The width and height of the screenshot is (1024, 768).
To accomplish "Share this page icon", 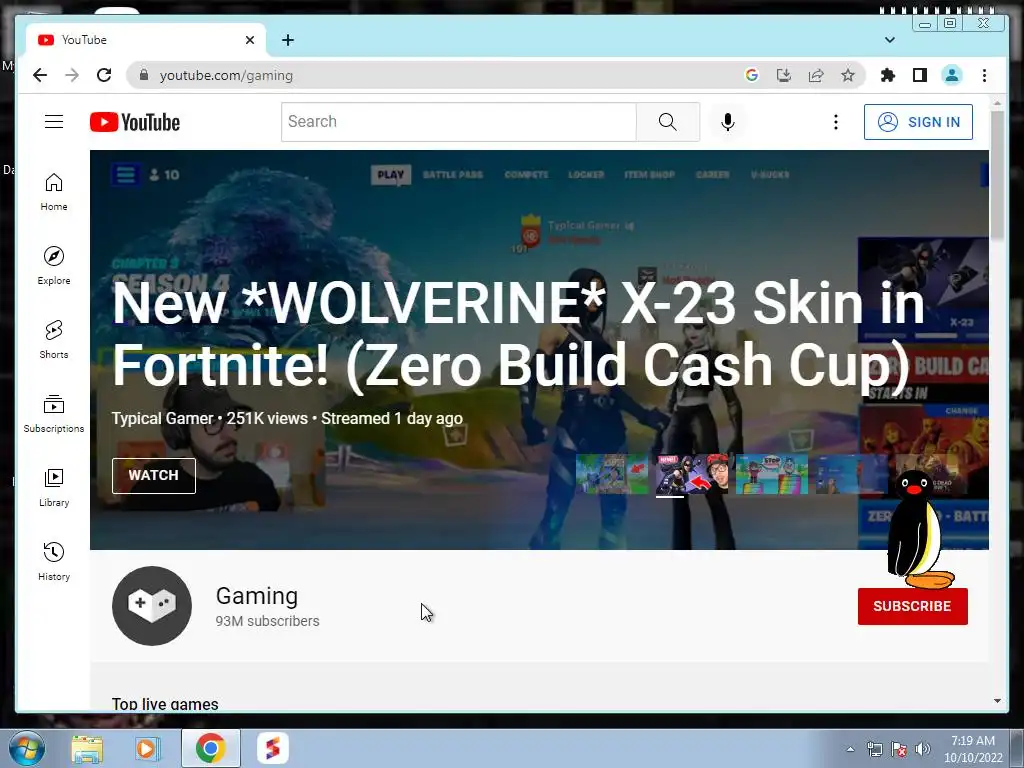I will pyautogui.click(x=816, y=75).
